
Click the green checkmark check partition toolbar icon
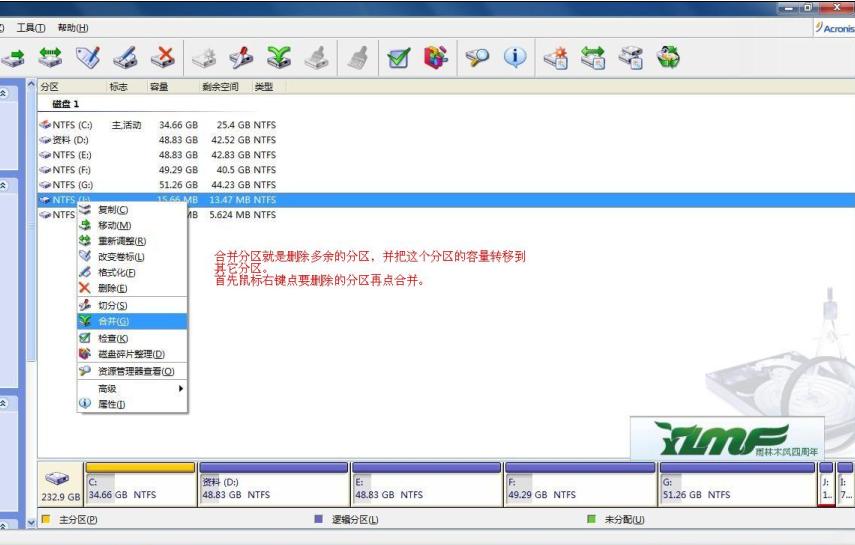point(398,57)
